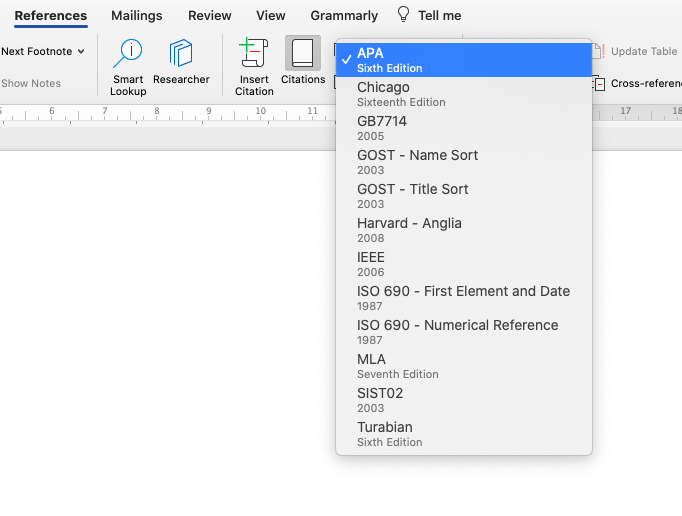Select MLA Seventh Edition style

tap(464, 365)
